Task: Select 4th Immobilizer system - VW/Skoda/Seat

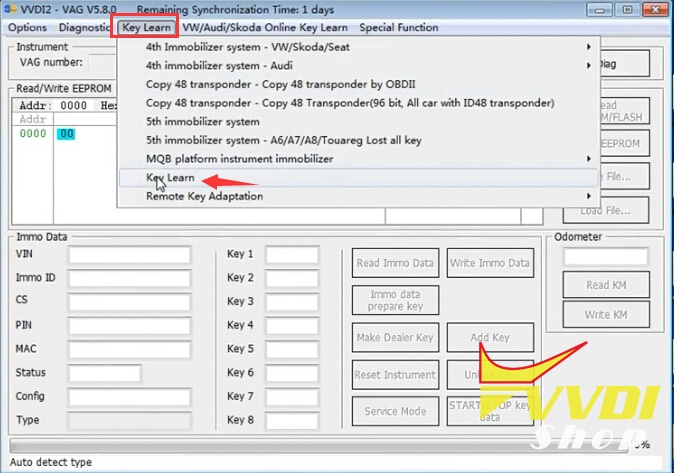Action: point(359,47)
